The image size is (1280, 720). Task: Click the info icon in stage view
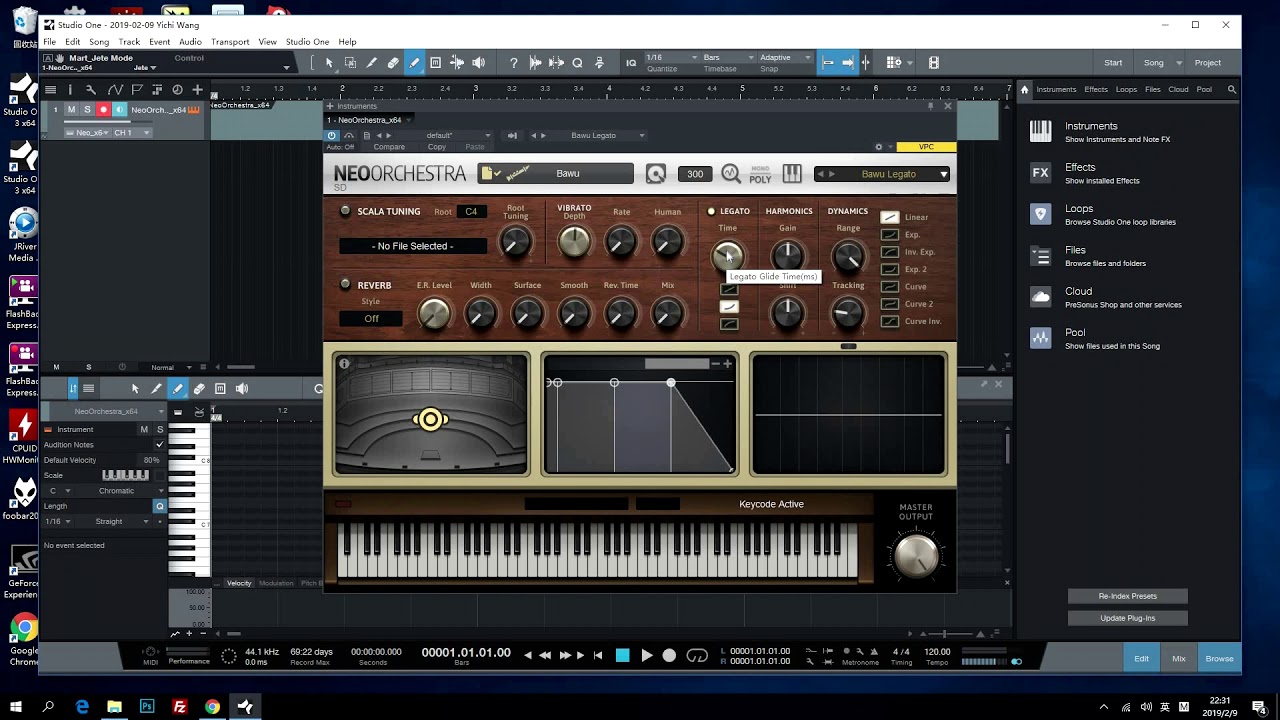pyautogui.click(x=344, y=364)
